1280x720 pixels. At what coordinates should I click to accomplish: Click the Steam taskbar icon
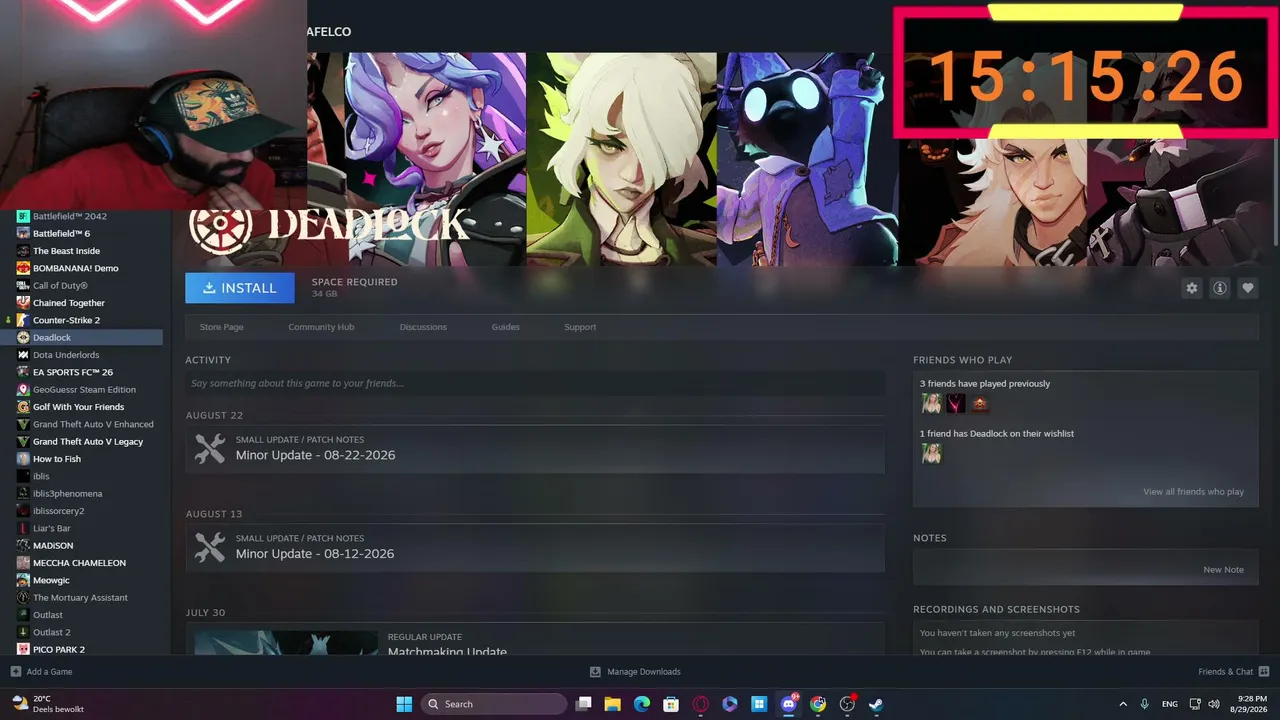(876, 704)
